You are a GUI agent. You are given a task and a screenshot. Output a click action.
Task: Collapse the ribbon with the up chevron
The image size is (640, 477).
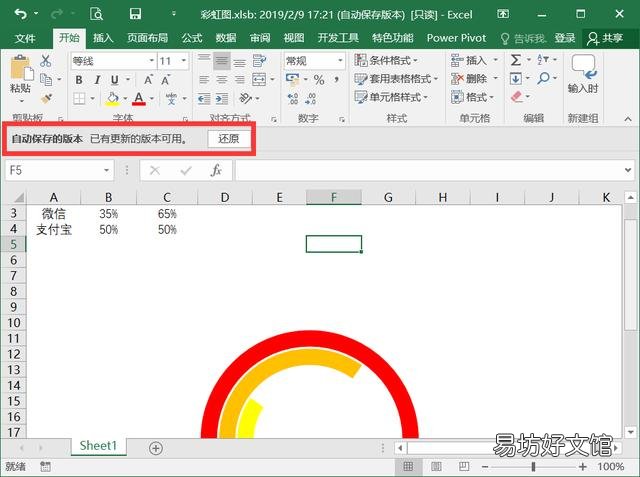click(627, 119)
